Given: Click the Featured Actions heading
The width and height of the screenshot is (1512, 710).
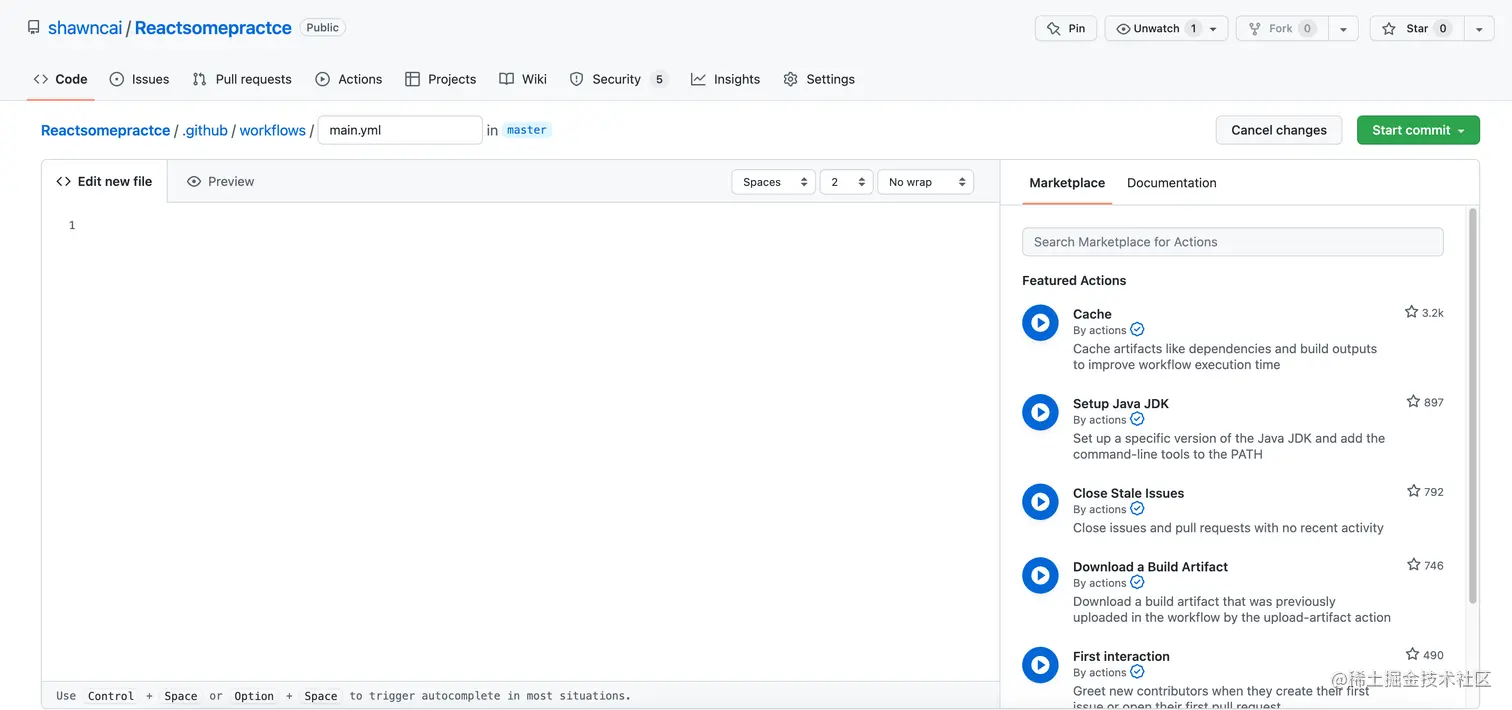Looking at the screenshot, I should point(1074,281).
